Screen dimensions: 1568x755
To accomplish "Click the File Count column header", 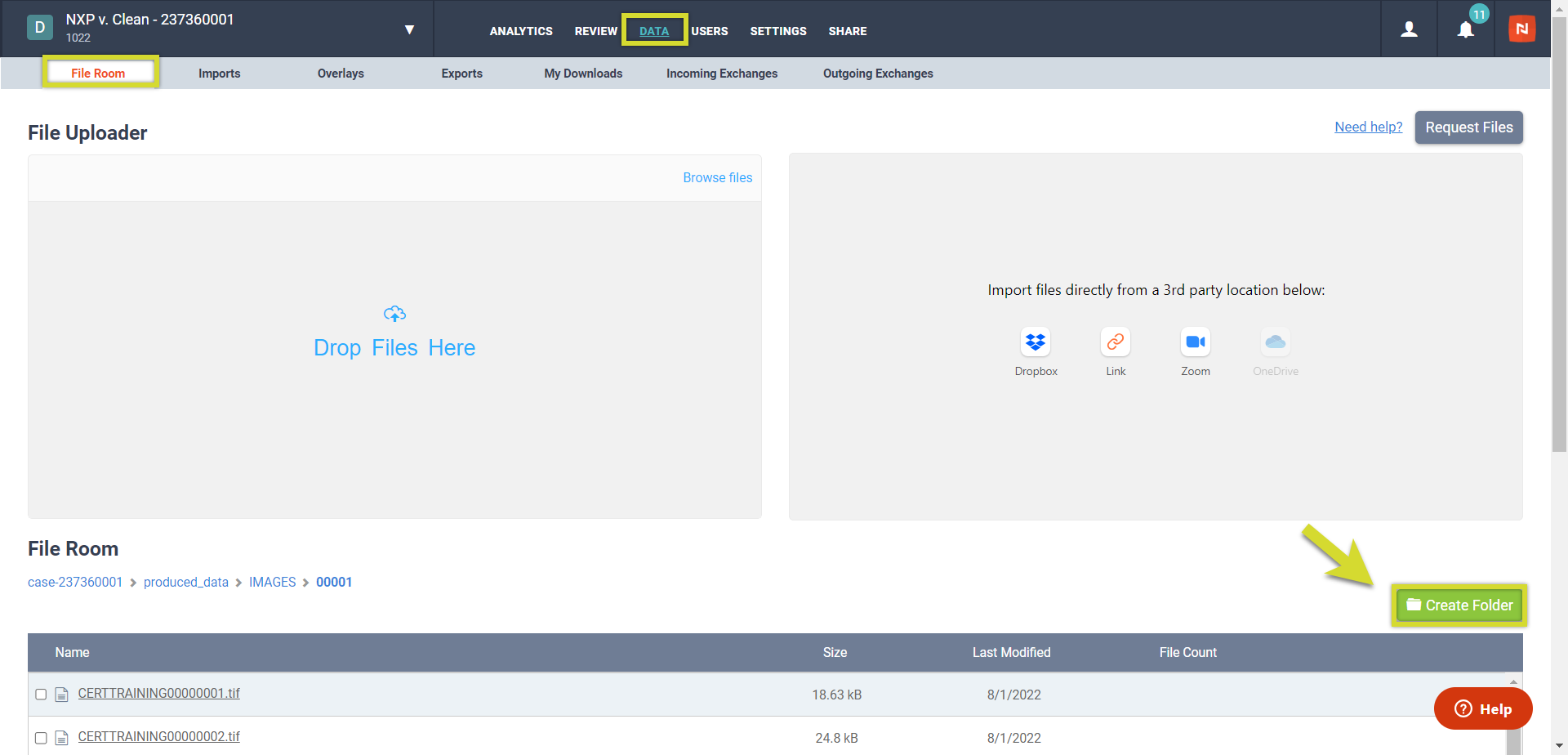I will [x=1188, y=652].
